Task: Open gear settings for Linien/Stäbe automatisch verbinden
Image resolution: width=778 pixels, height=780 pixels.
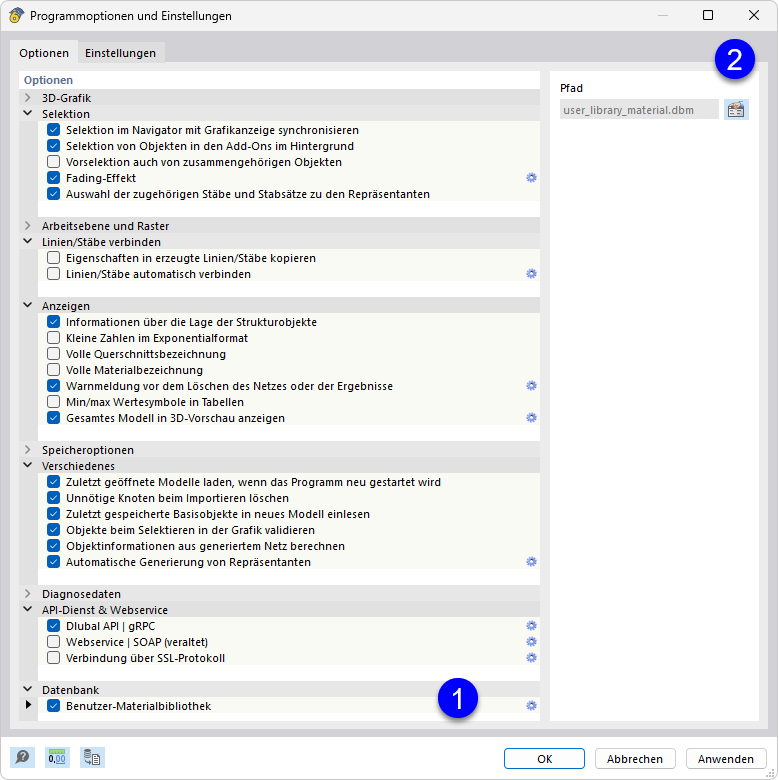Action: coord(531,274)
